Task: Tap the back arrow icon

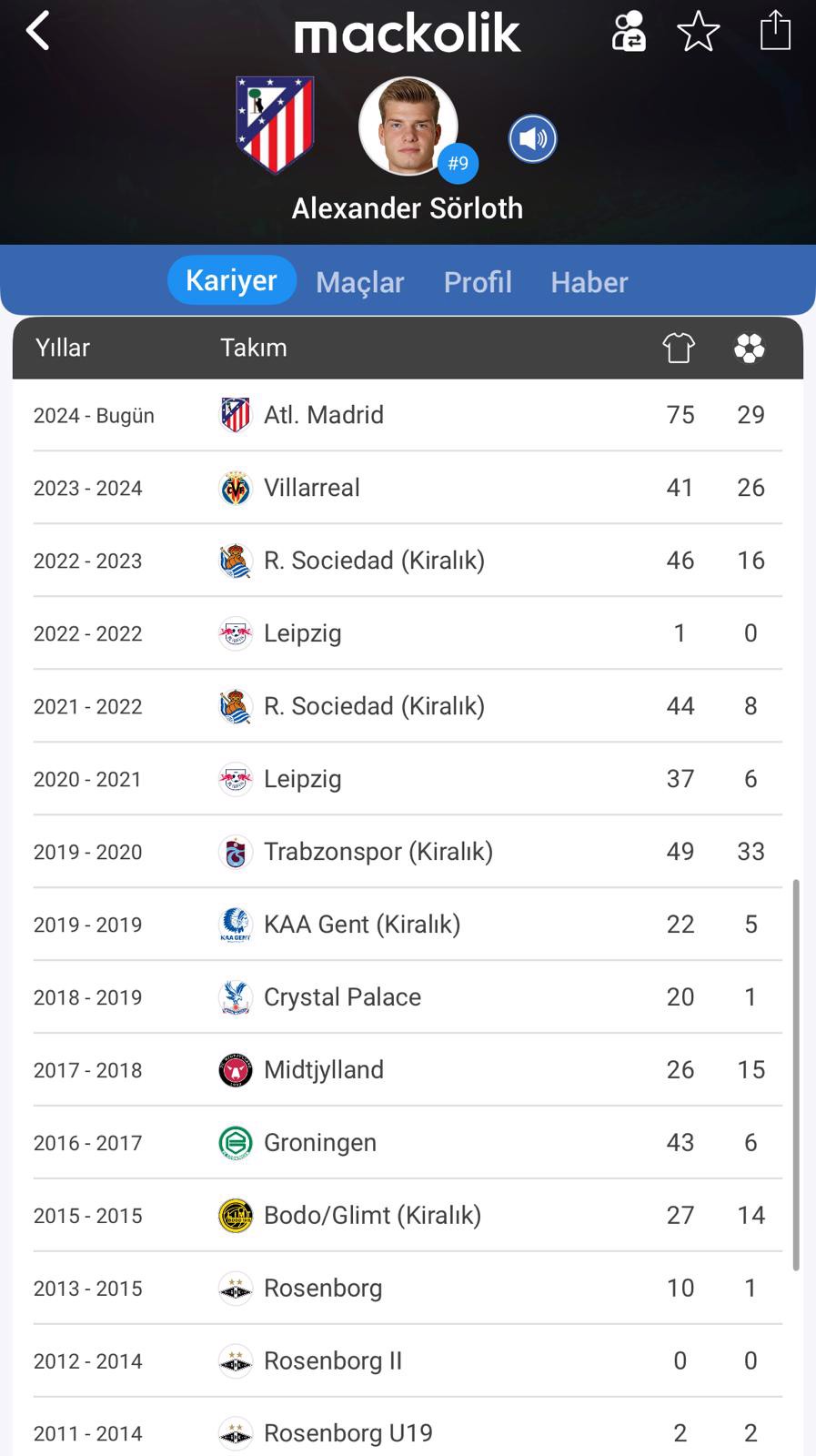Action: coord(38,32)
